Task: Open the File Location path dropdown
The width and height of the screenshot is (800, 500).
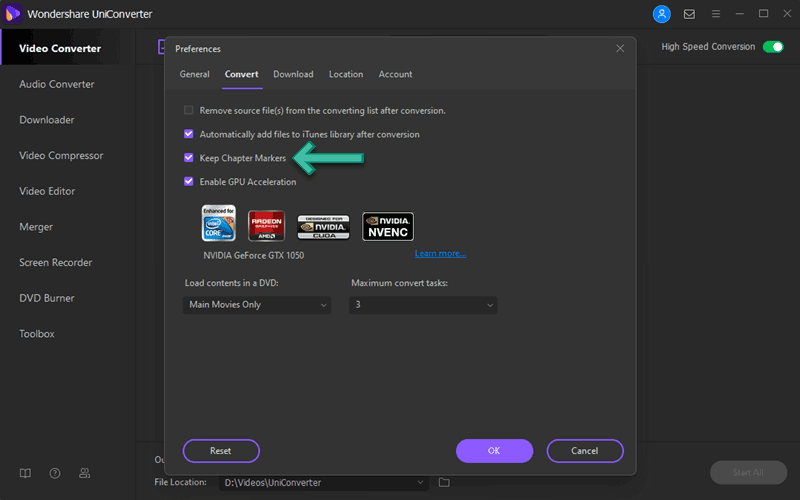Action: click(x=324, y=482)
